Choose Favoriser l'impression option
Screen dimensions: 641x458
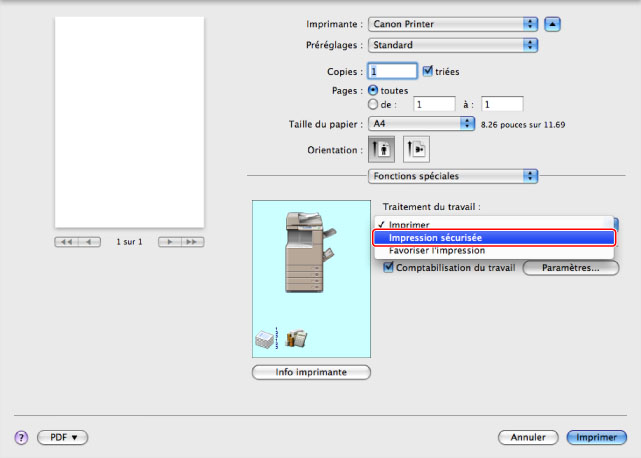pyautogui.click(x=437, y=251)
